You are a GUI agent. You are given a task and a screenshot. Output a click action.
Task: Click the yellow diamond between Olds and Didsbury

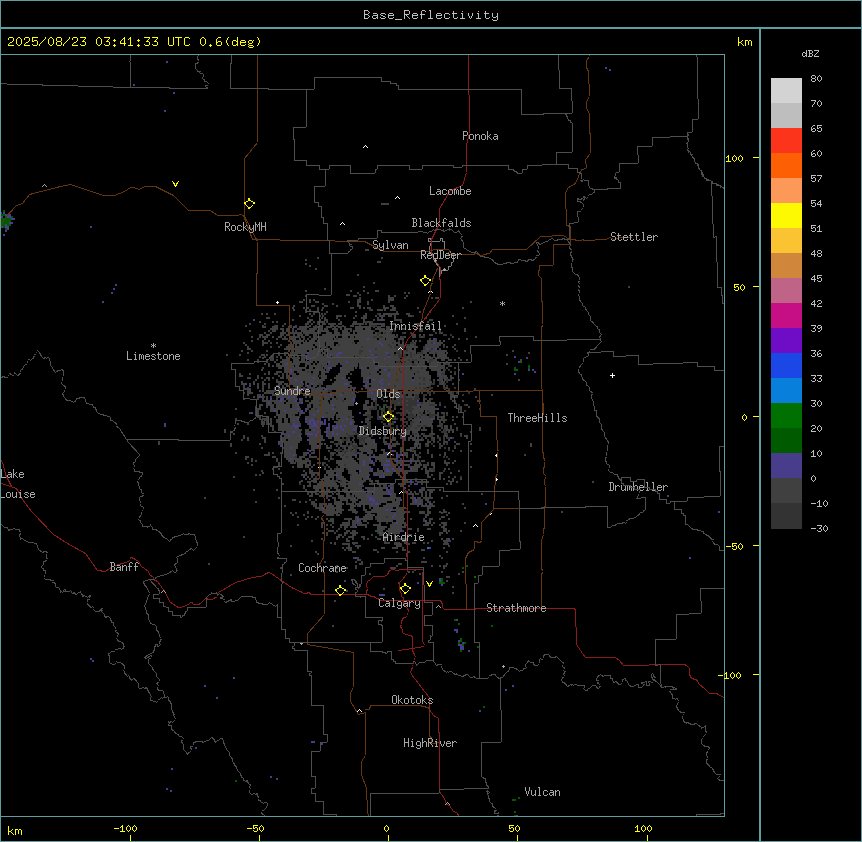pos(388,417)
